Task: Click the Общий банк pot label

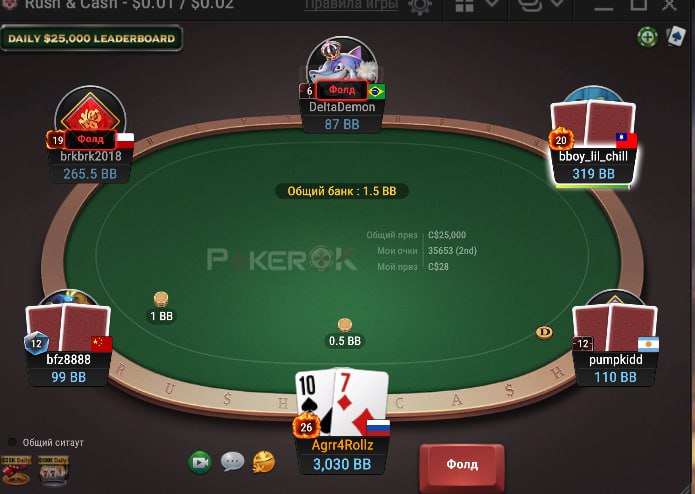Action: click(342, 191)
